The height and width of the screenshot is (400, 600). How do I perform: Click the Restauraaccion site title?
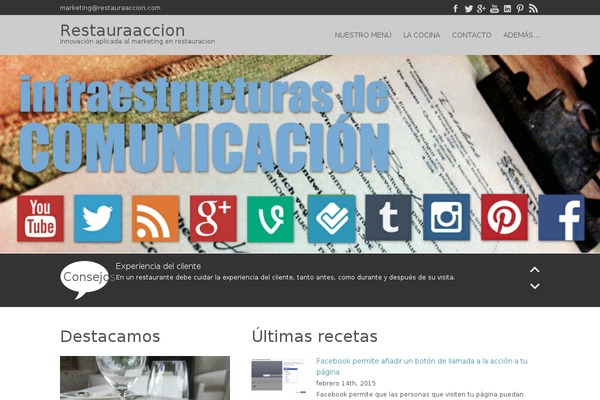point(122,30)
